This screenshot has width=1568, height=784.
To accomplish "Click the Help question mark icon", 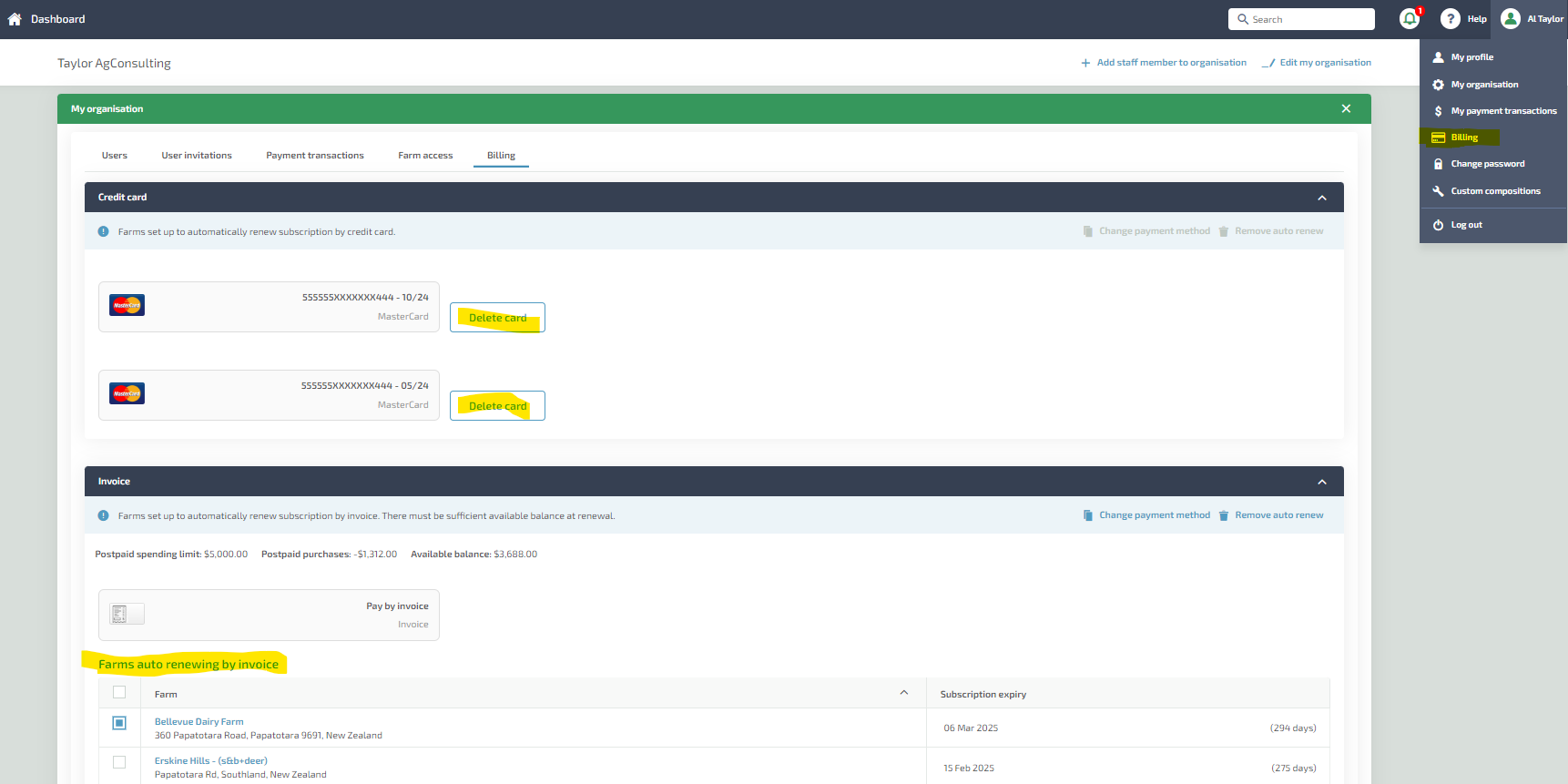I will click(1450, 19).
